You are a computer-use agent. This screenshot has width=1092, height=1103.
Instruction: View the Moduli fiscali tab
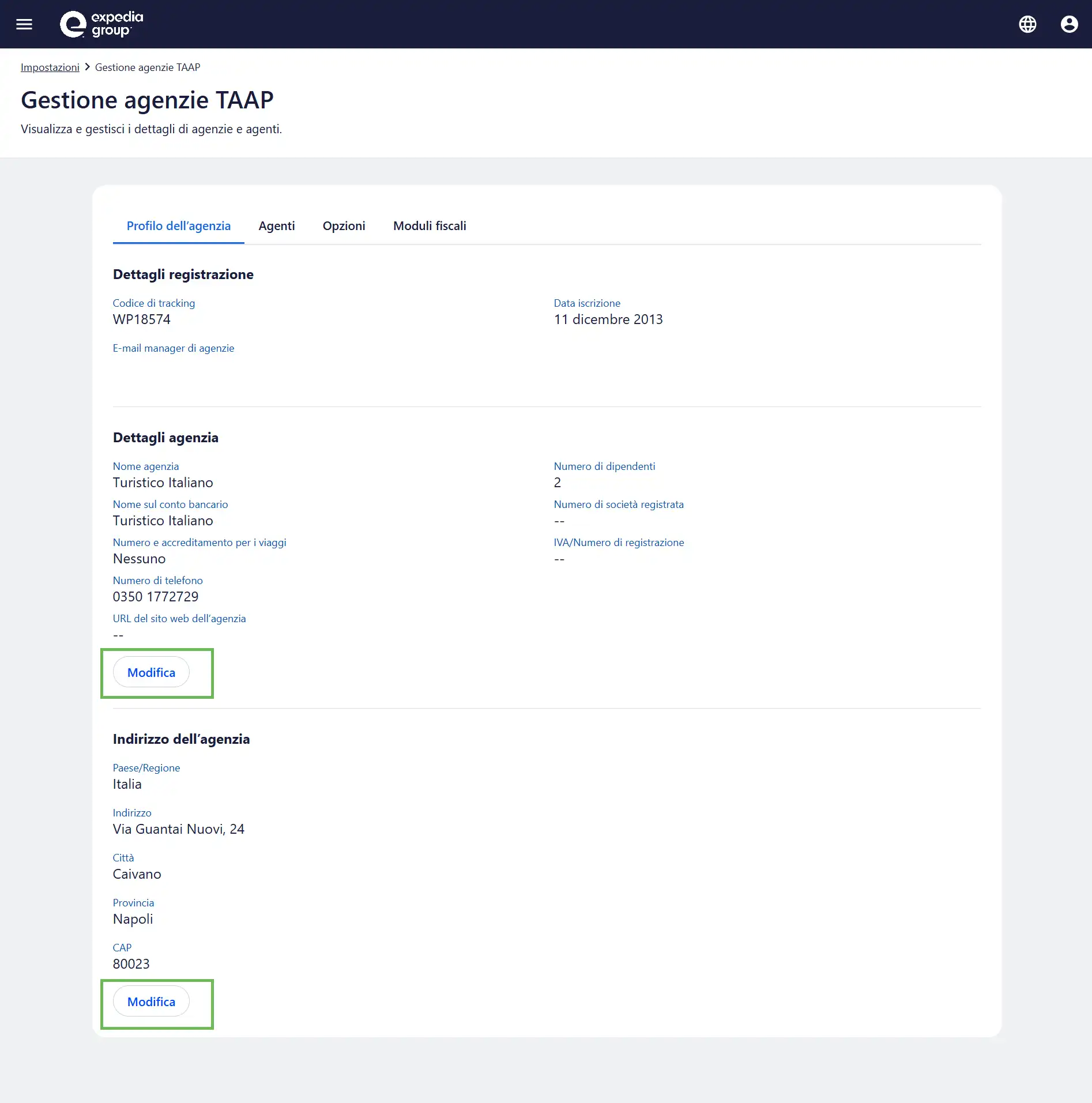(430, 226)
